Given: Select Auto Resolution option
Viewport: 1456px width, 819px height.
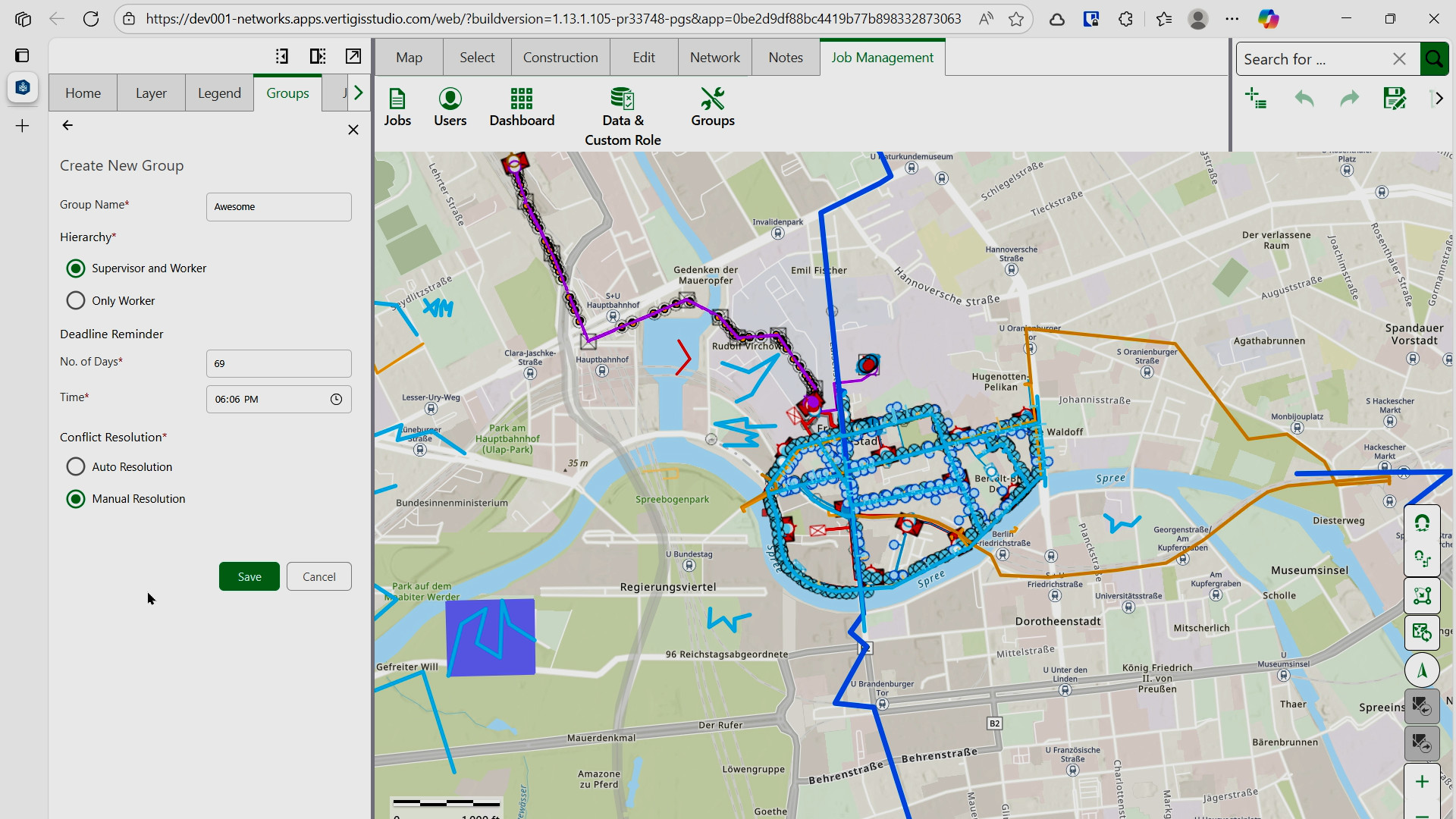Looking at the screenshot, I should (76, 467).
